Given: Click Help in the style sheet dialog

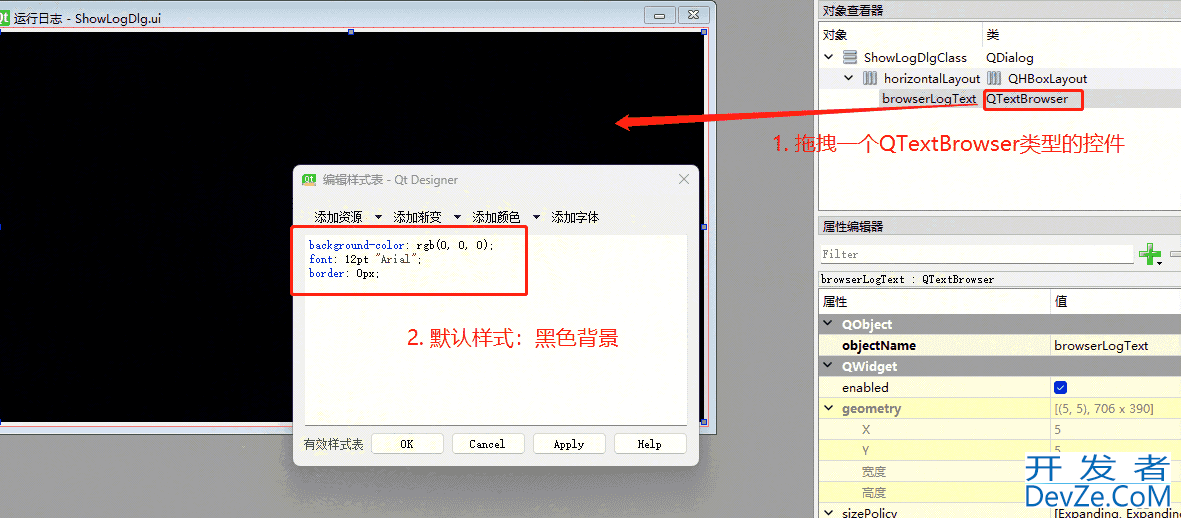Looking at the screenshot, I should [x=649, y=444].
